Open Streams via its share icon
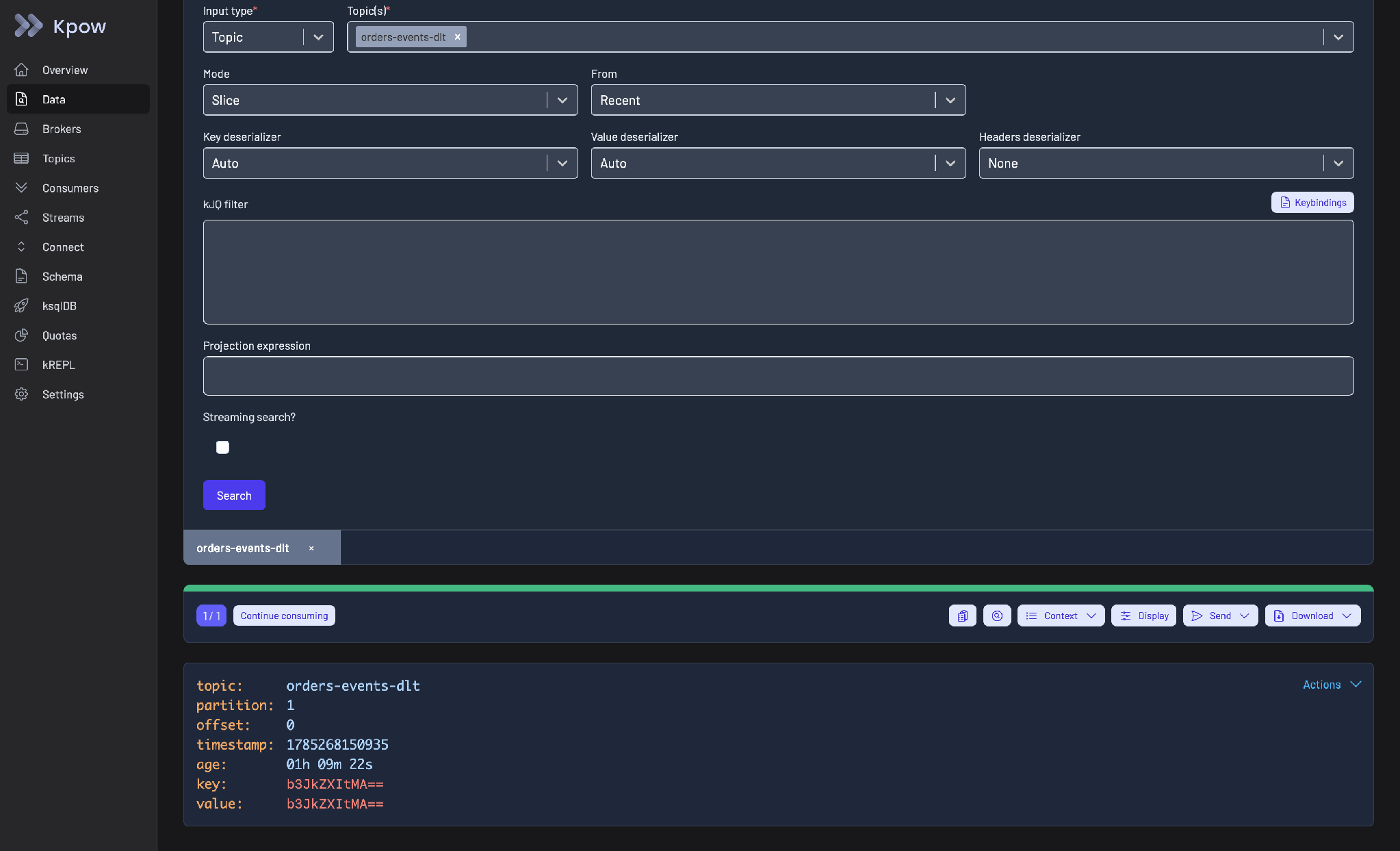Viewport: 1400px width, 851px height. coord(21,217)
